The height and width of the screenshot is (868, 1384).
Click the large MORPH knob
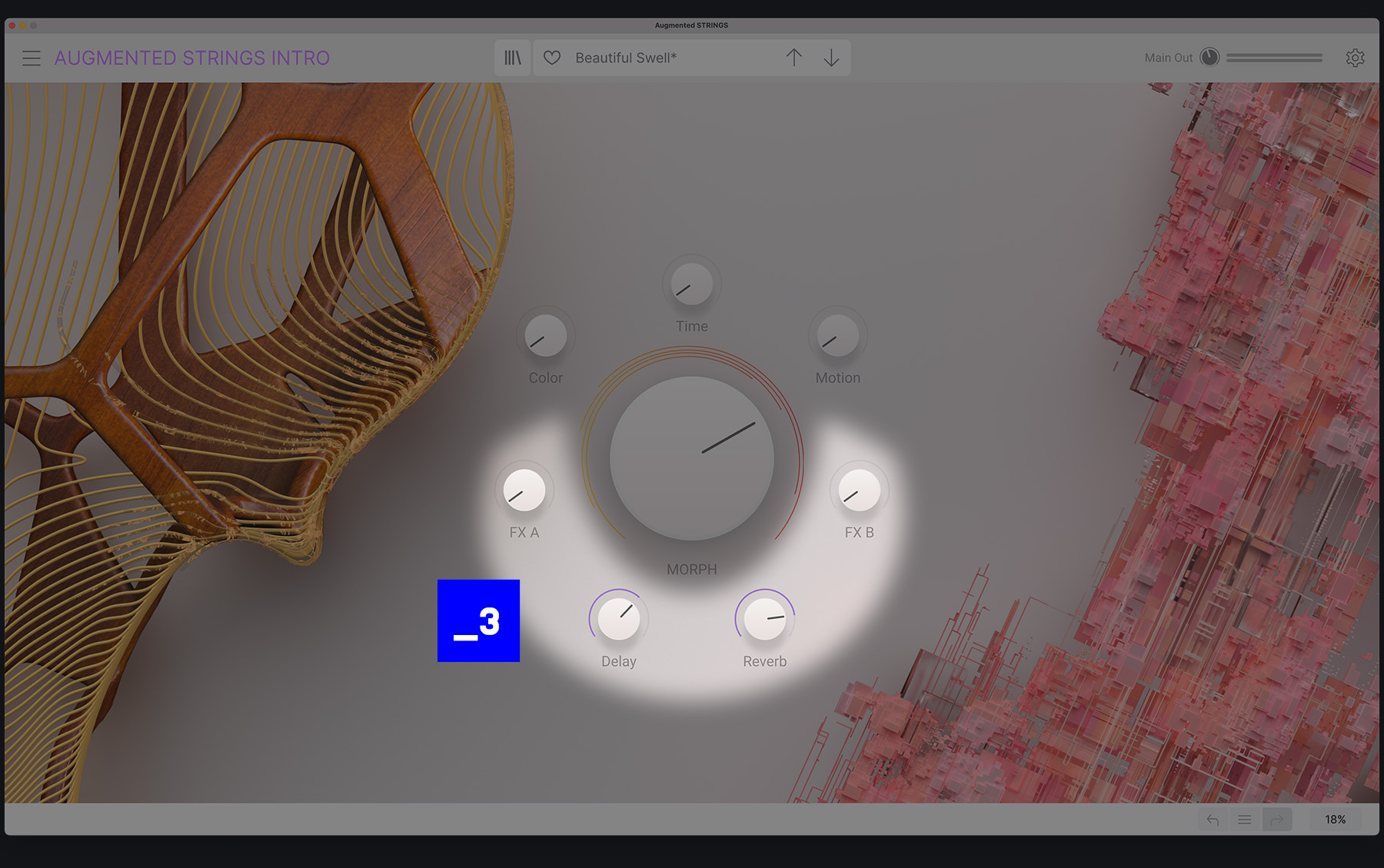point(692,458)
